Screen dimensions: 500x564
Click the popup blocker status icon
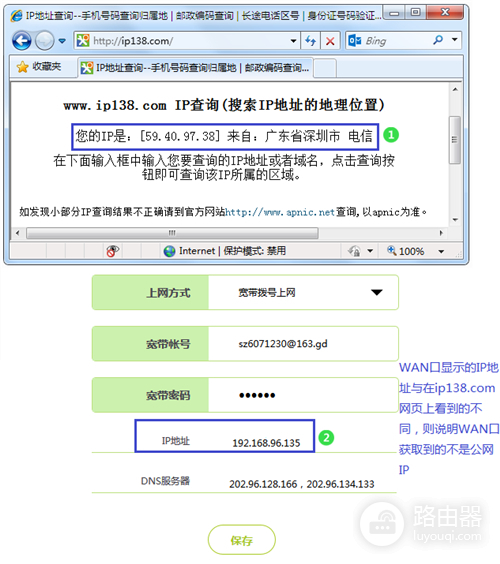[113, 251]
